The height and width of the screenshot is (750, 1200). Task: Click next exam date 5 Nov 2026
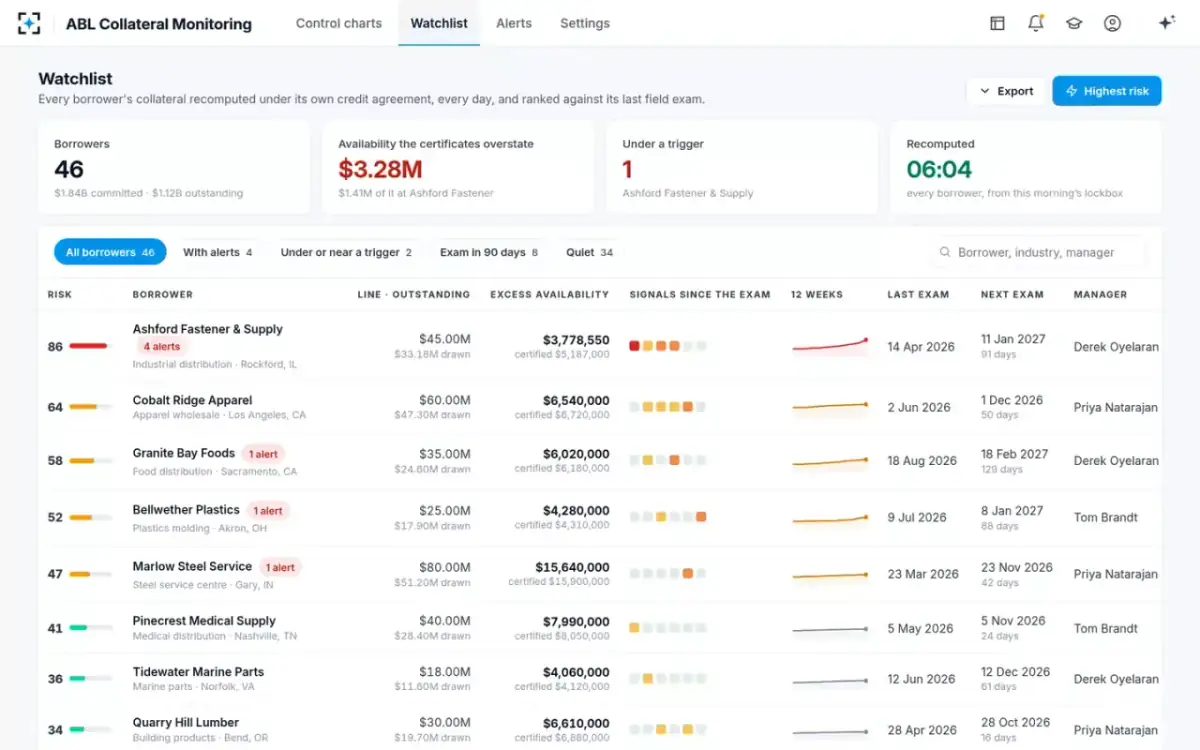tap(1013, 621)
